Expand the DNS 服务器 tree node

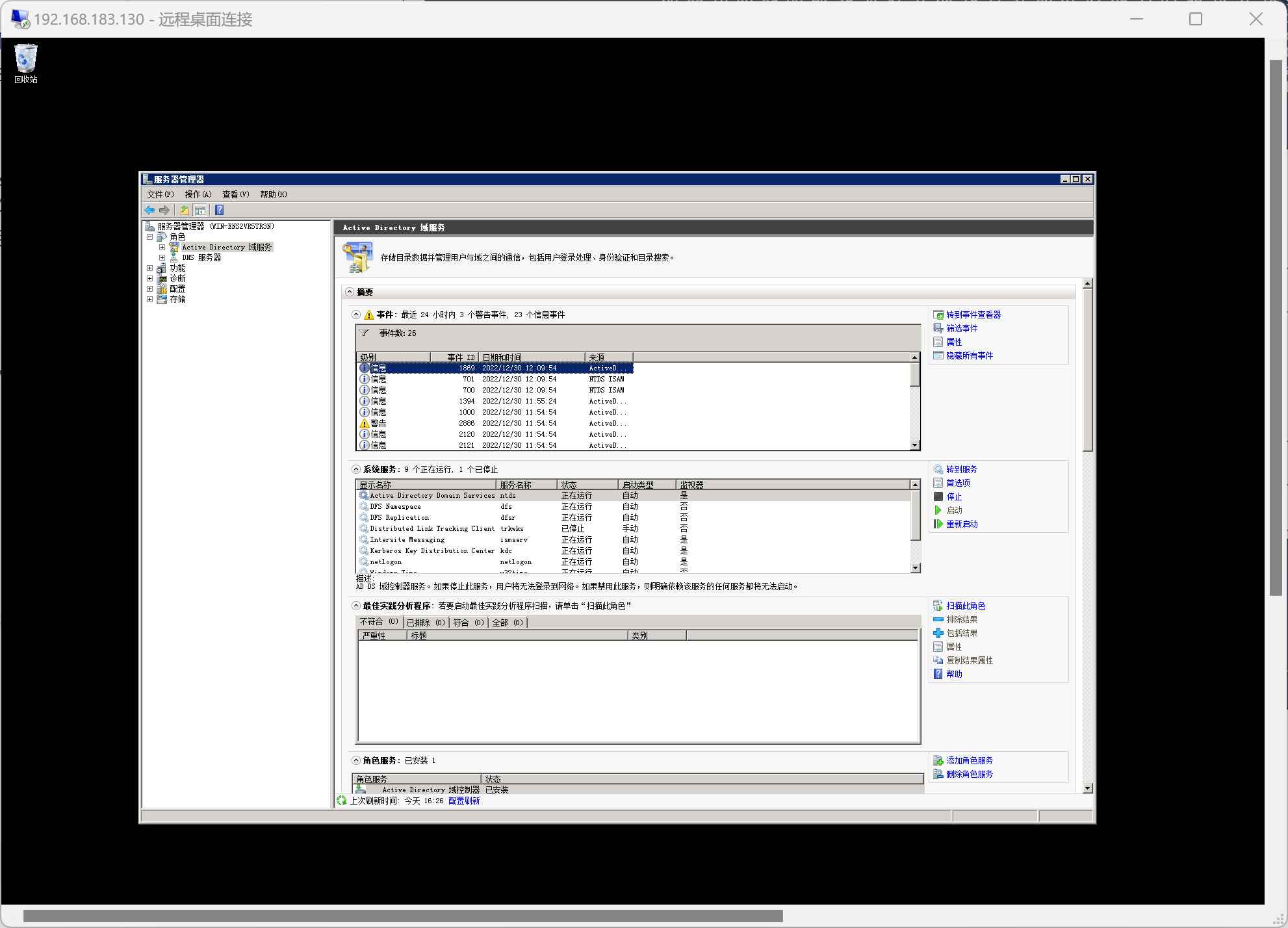click(x=162, y=257)
